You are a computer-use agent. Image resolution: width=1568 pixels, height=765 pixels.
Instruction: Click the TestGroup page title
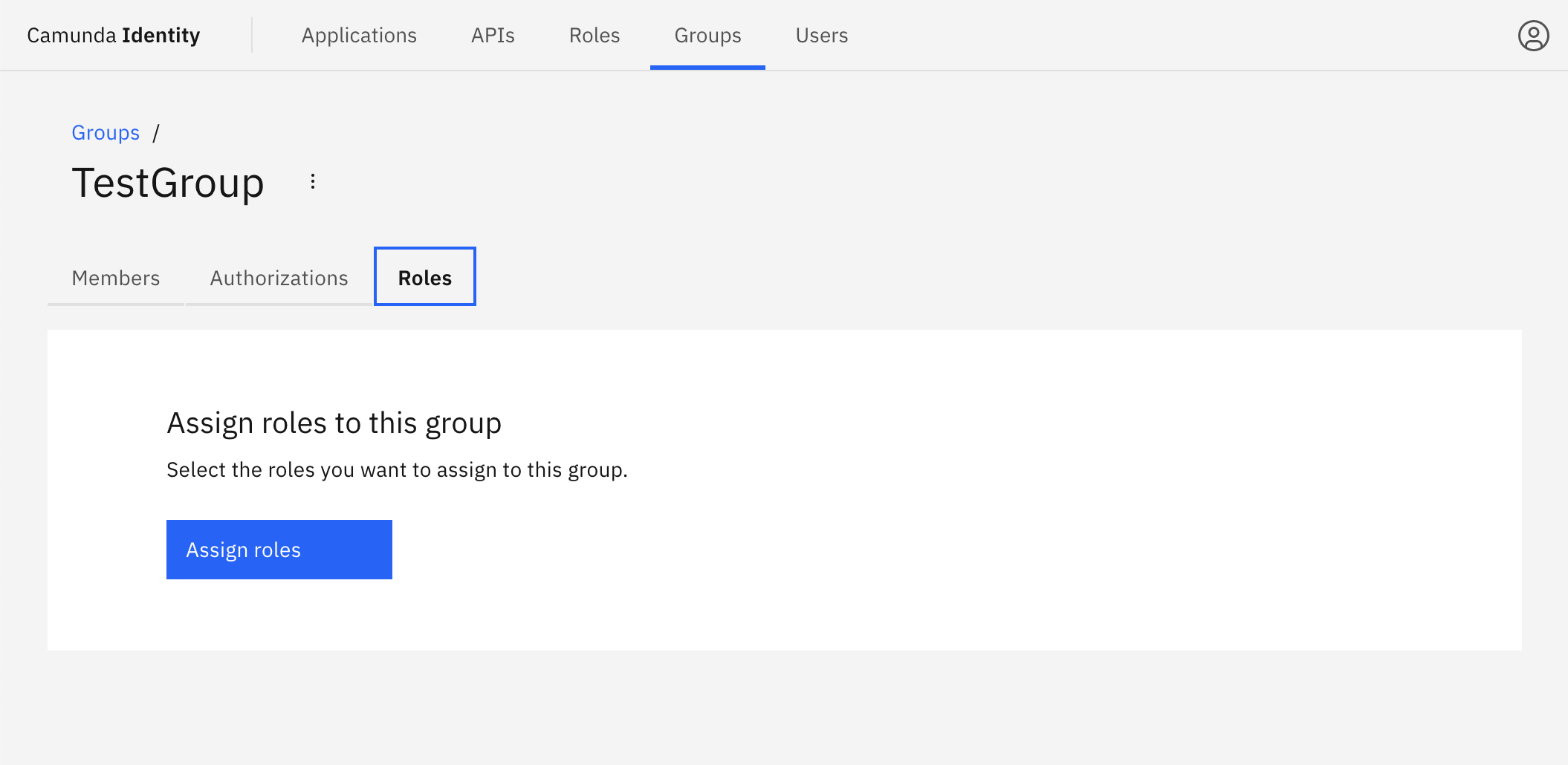pos(168,182)
